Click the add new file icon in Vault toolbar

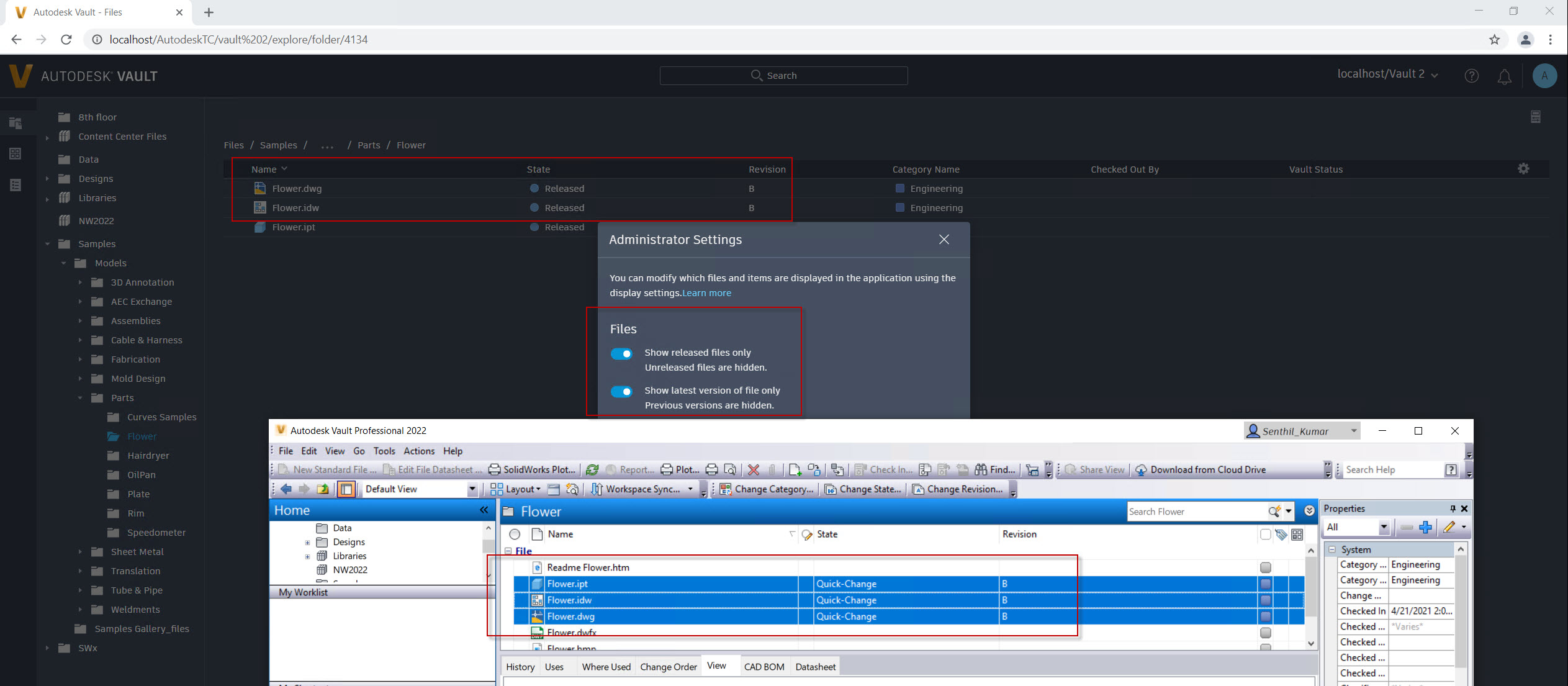coord(795,470)
